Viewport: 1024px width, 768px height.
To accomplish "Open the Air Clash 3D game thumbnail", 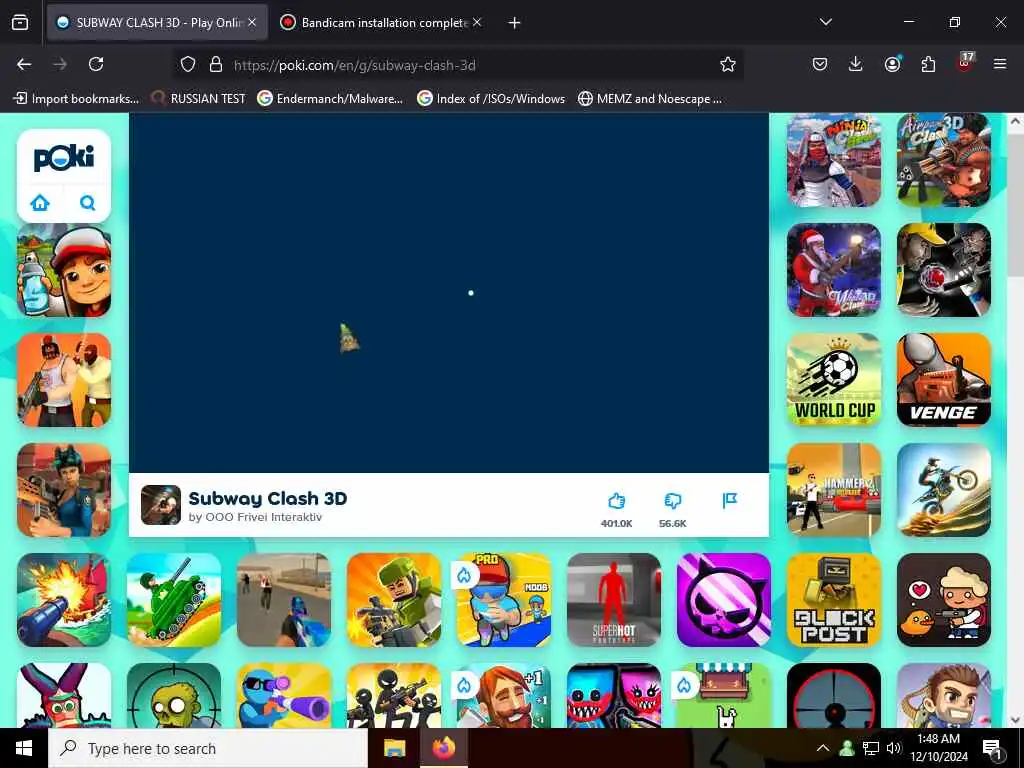I will pyautogui.click(x=944, y=160).
